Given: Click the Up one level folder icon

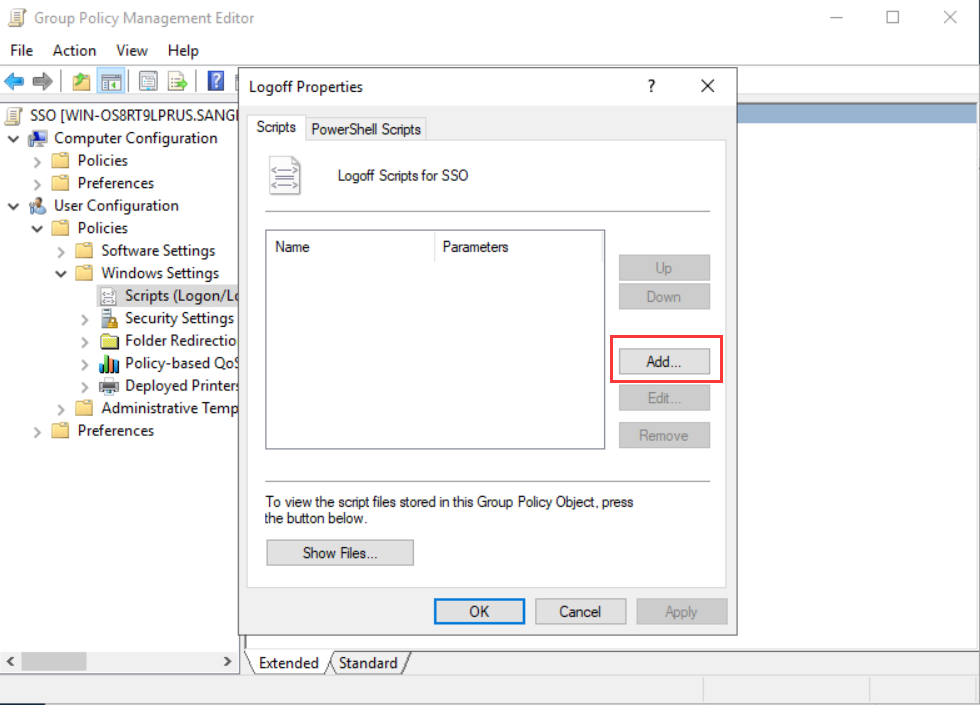Looking at the screenshot, I should click(81, 81).
